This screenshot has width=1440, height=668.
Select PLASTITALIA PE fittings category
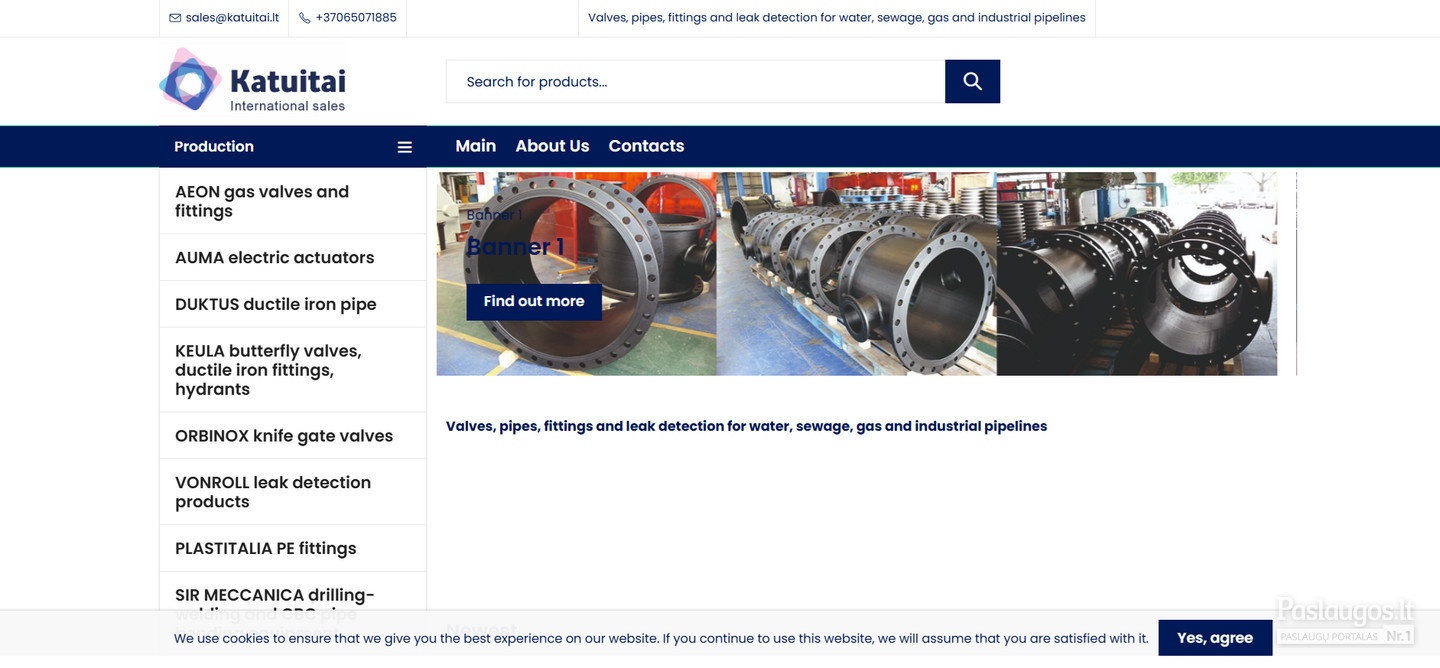pos(292,548)
